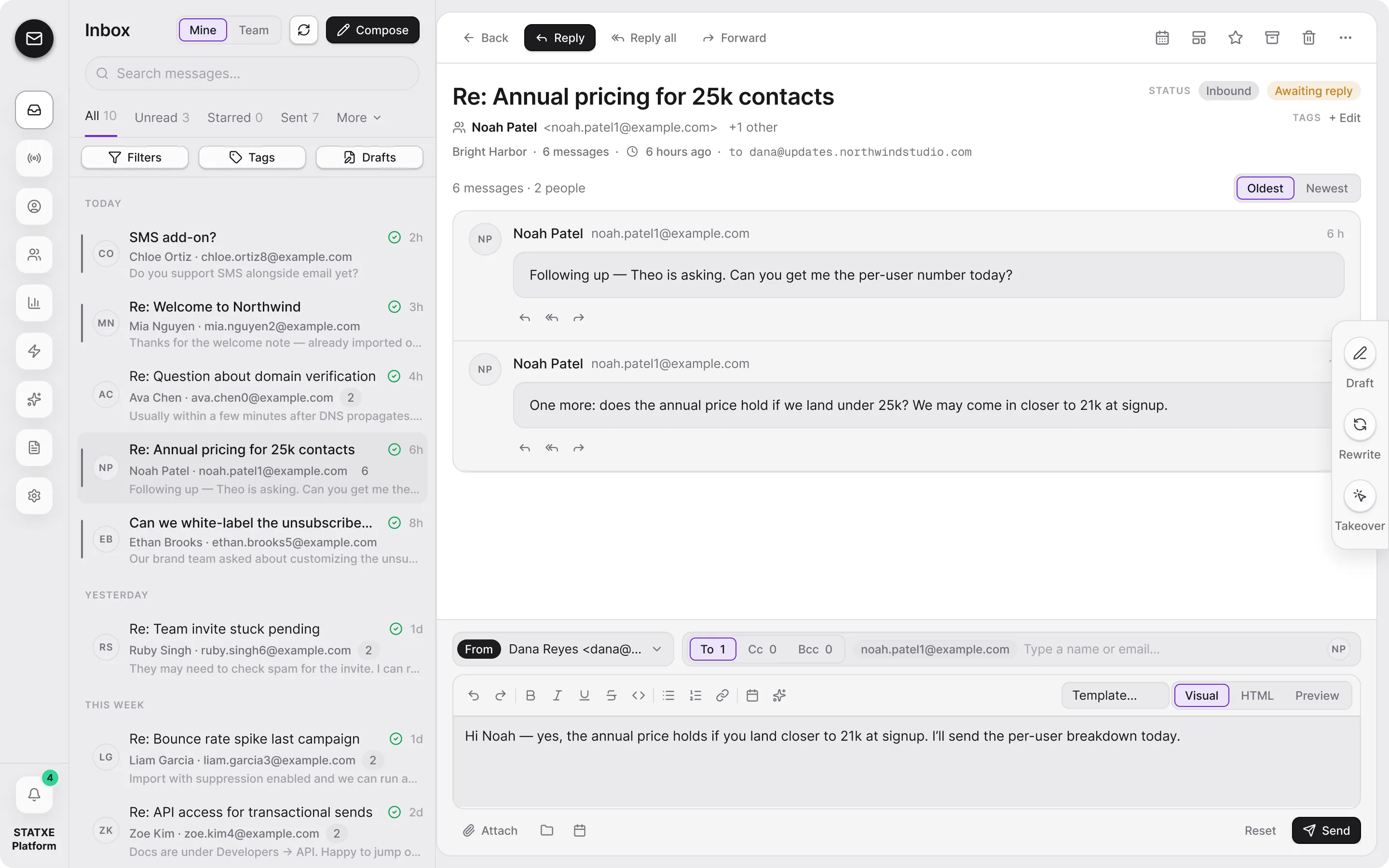
Task: Insert a link with the link icon
Action: point(722,695)
